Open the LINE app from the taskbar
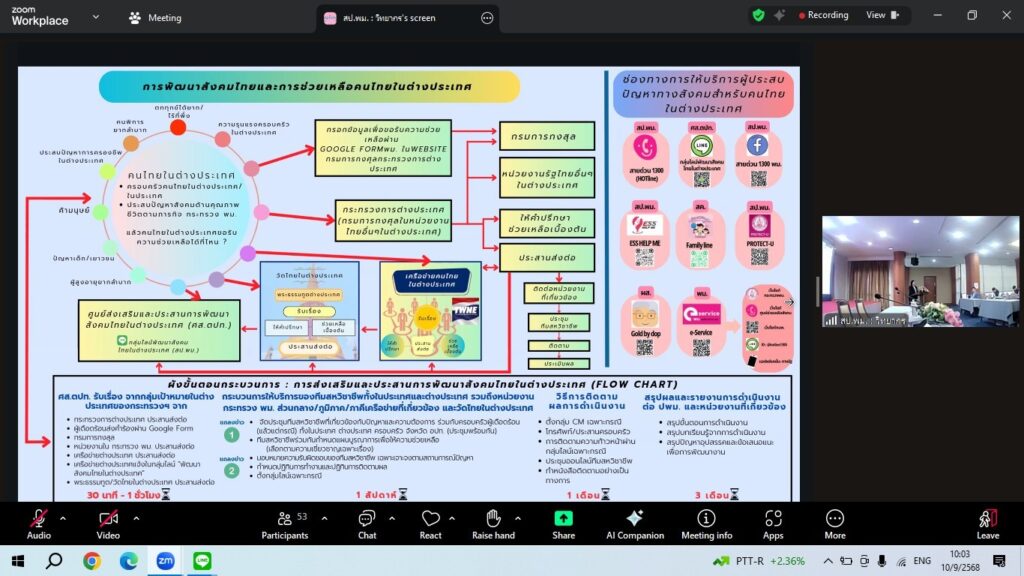Screen dimensions: 1024x576 pos(202,560)
